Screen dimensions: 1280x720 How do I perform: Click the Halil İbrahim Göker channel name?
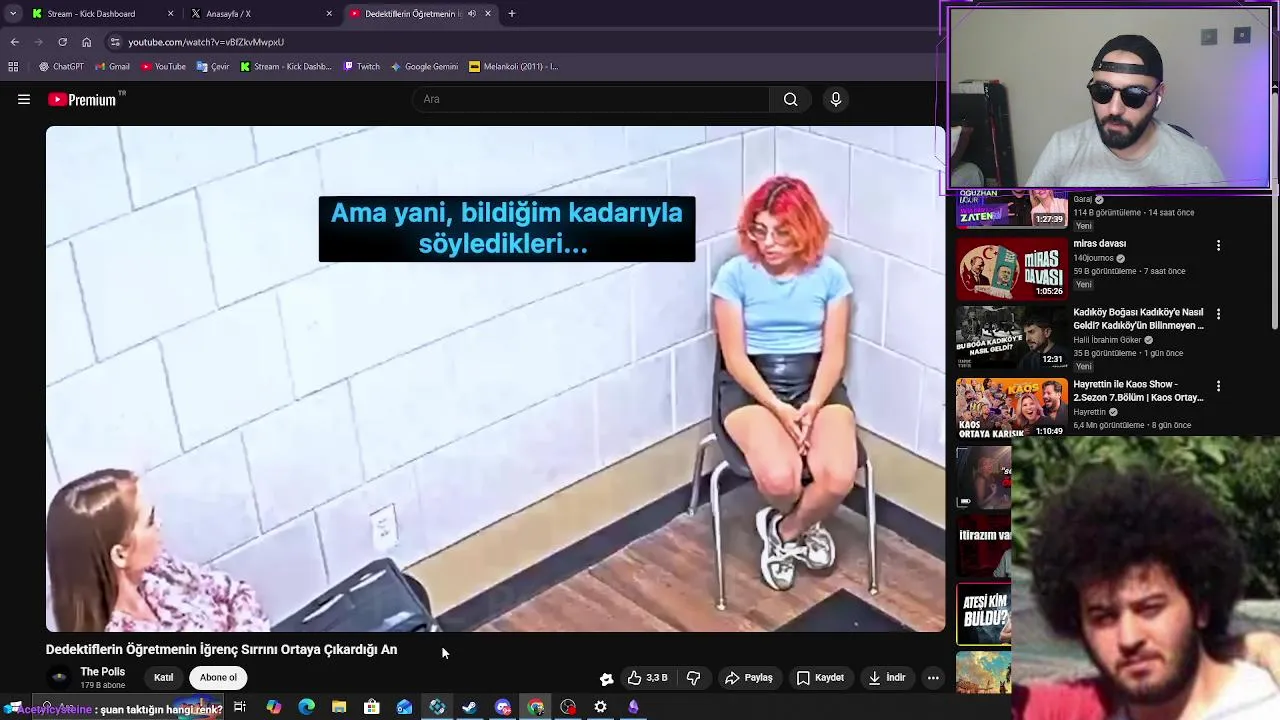point(1107,340)
